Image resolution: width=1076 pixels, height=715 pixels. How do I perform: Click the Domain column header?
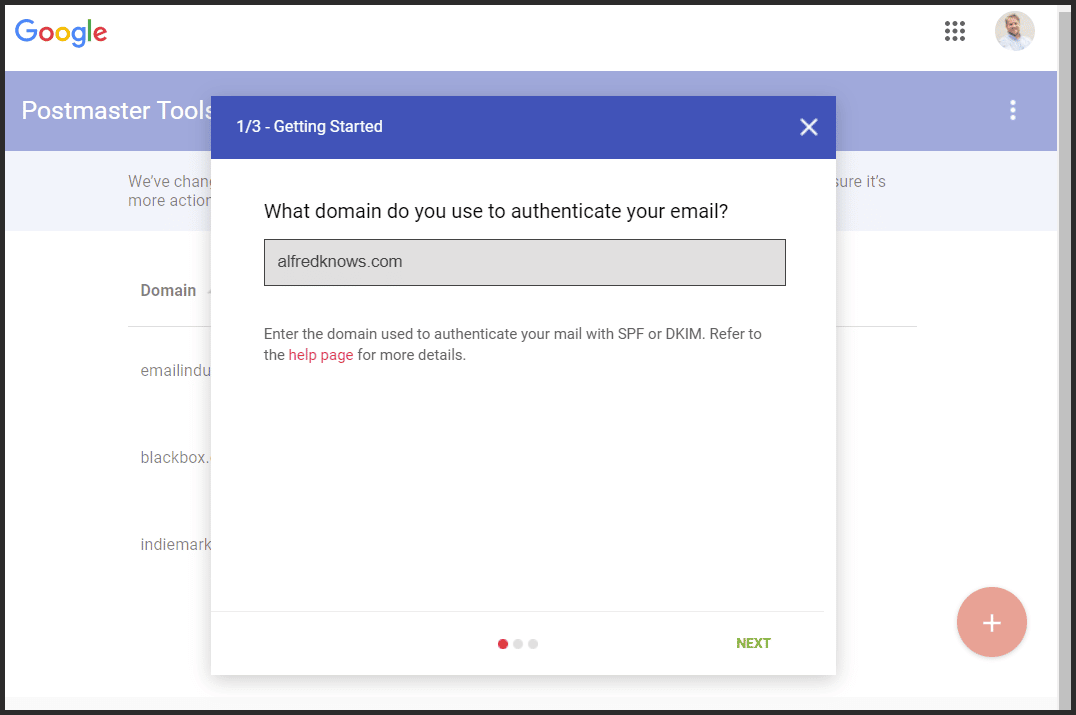coord(168,290)
